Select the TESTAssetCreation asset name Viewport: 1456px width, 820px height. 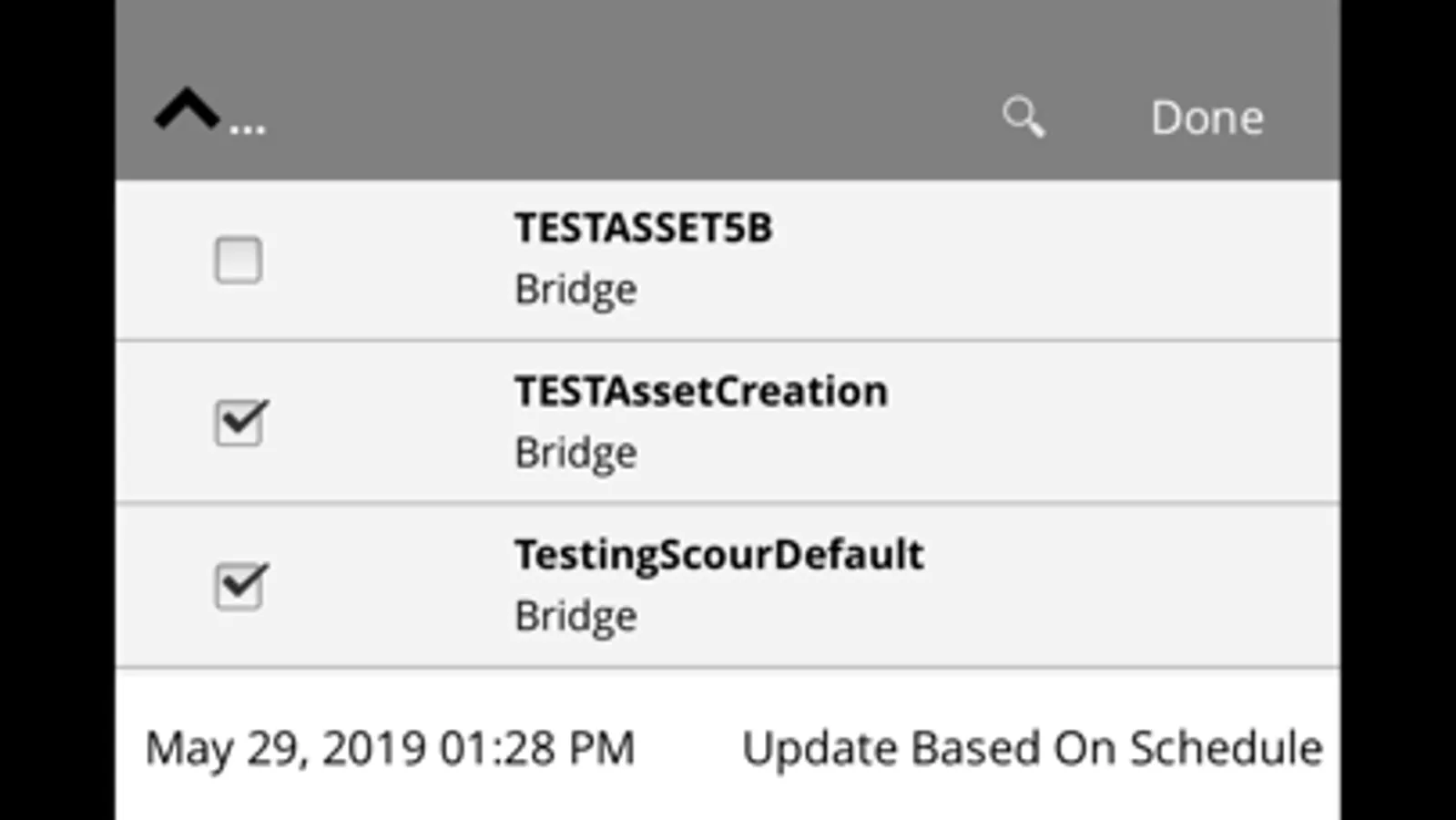(x=700, y=392)
